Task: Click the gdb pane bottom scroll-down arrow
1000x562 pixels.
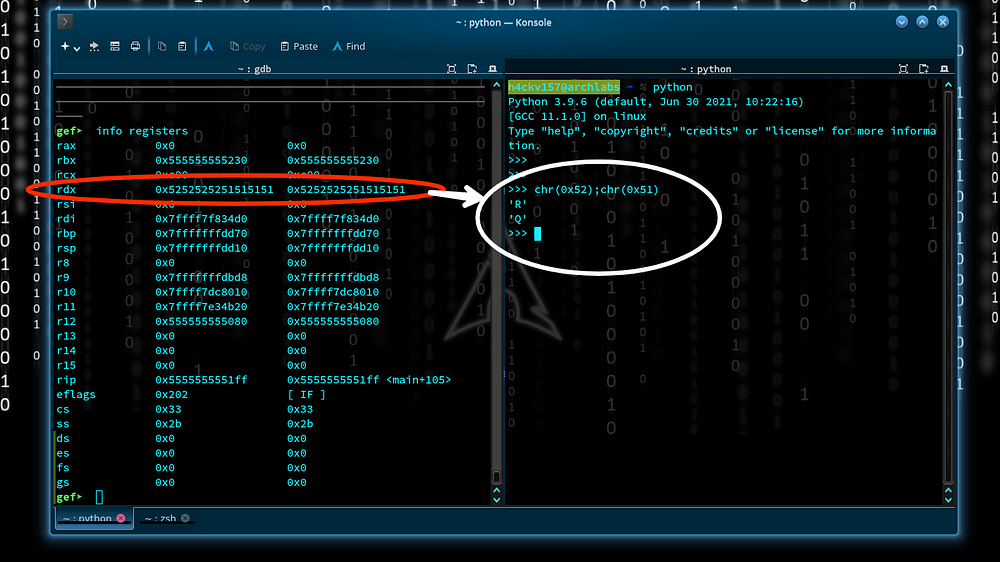Action: pos(496,500)
